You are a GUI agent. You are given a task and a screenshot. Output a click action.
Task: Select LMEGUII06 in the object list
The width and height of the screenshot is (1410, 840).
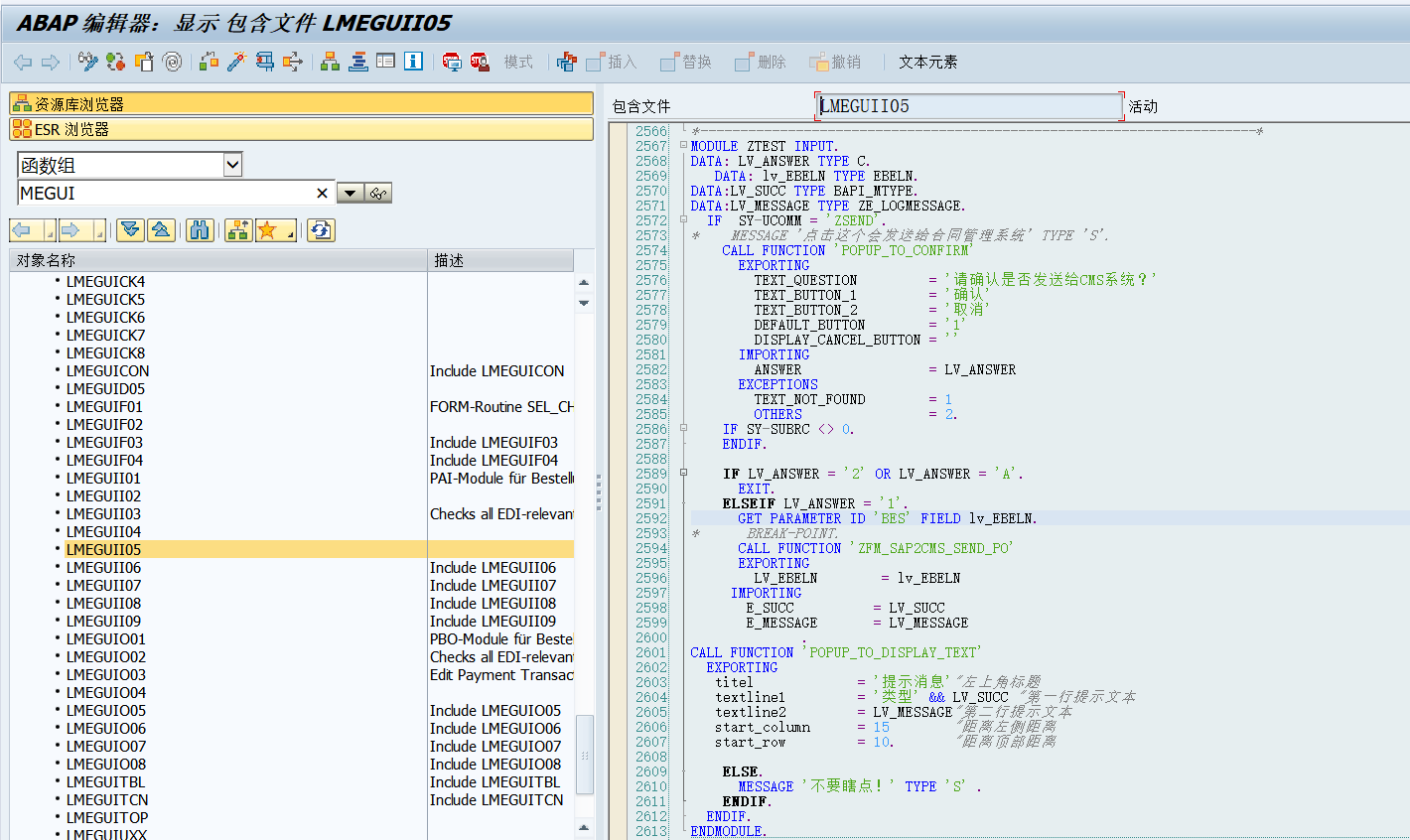click(x=103, y=567)
